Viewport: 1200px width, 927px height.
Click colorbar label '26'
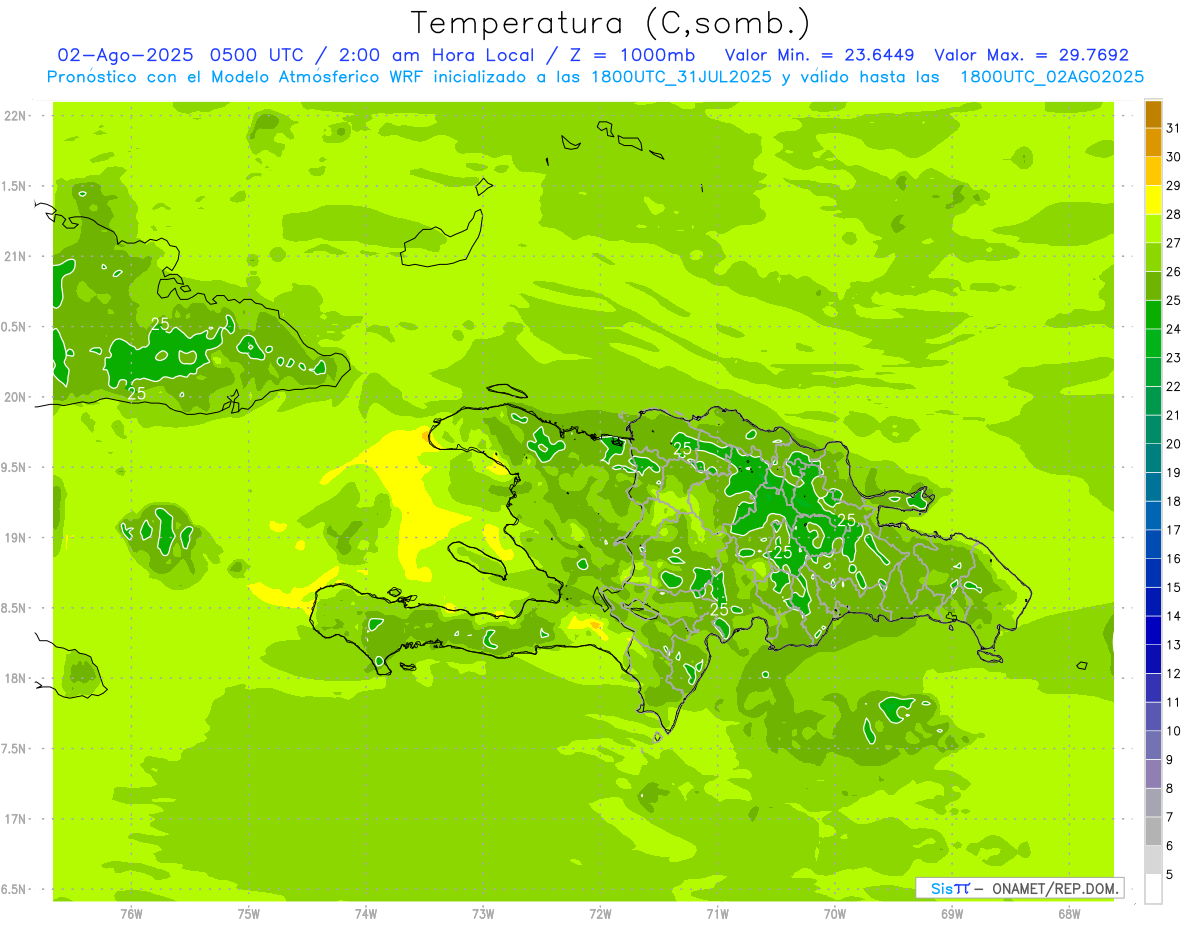point(1174,272)
